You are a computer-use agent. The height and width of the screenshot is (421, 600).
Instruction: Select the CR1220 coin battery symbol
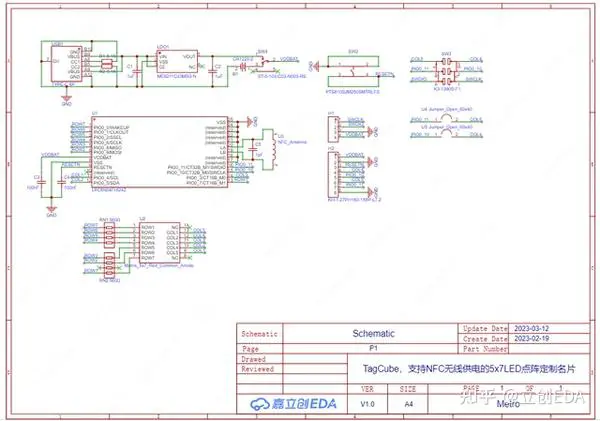[243, 67]
